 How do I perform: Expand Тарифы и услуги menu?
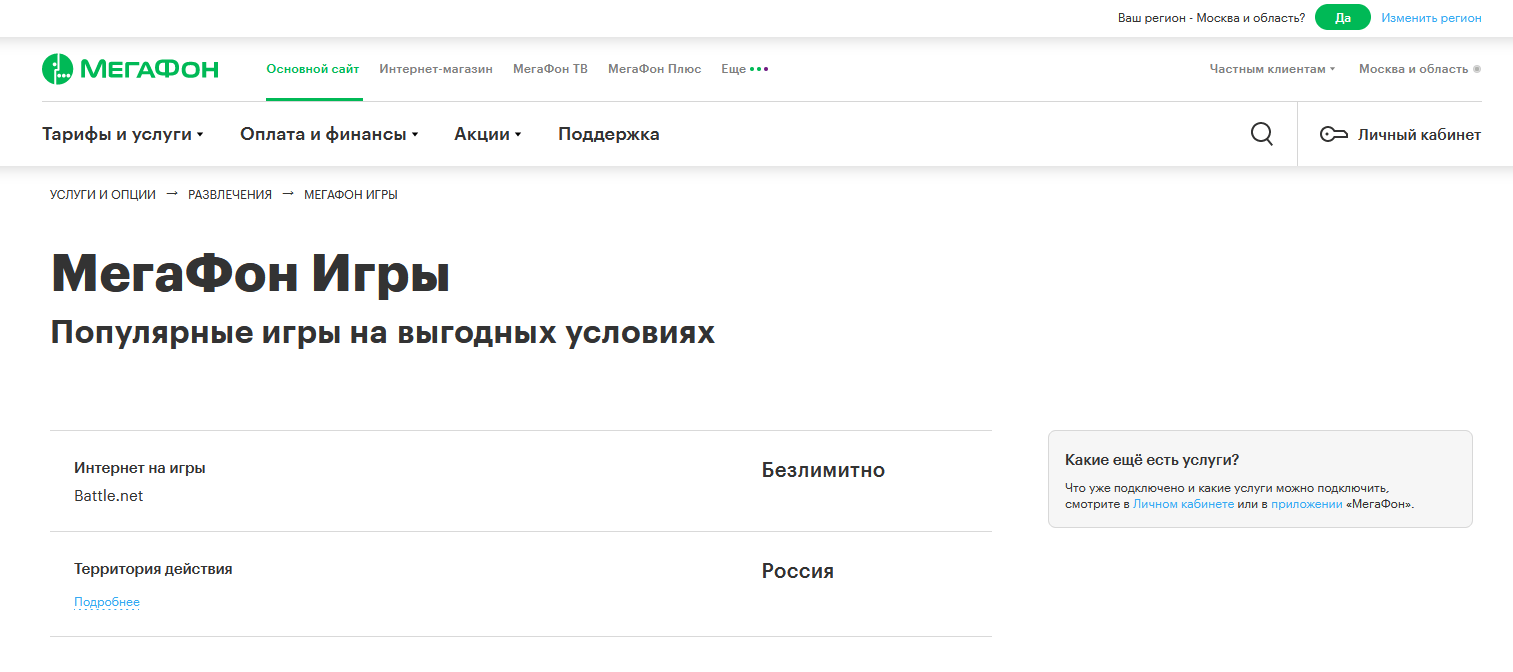(x=123, y=134)
